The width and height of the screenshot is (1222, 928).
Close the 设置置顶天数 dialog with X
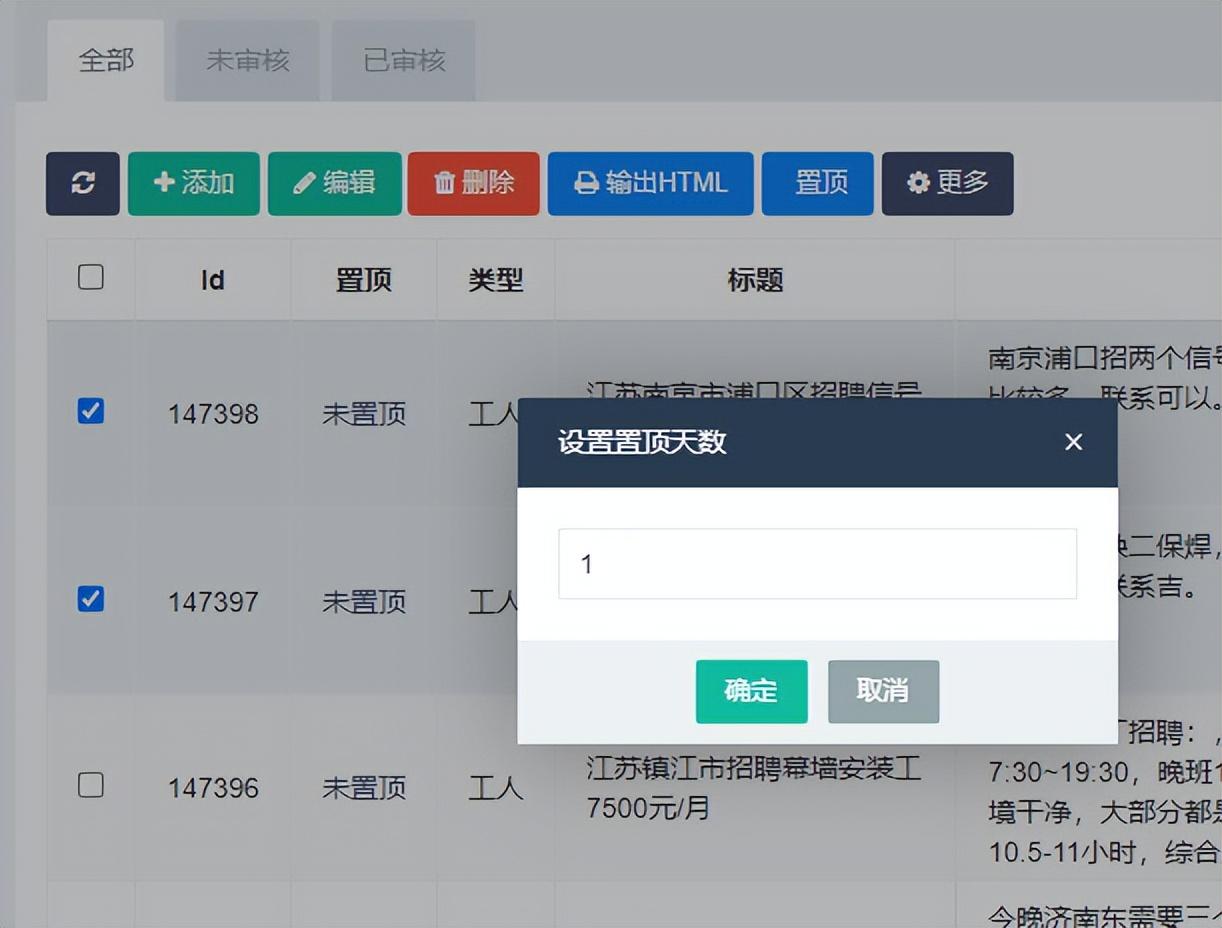pyautogui.click(x=1073, y=442)
